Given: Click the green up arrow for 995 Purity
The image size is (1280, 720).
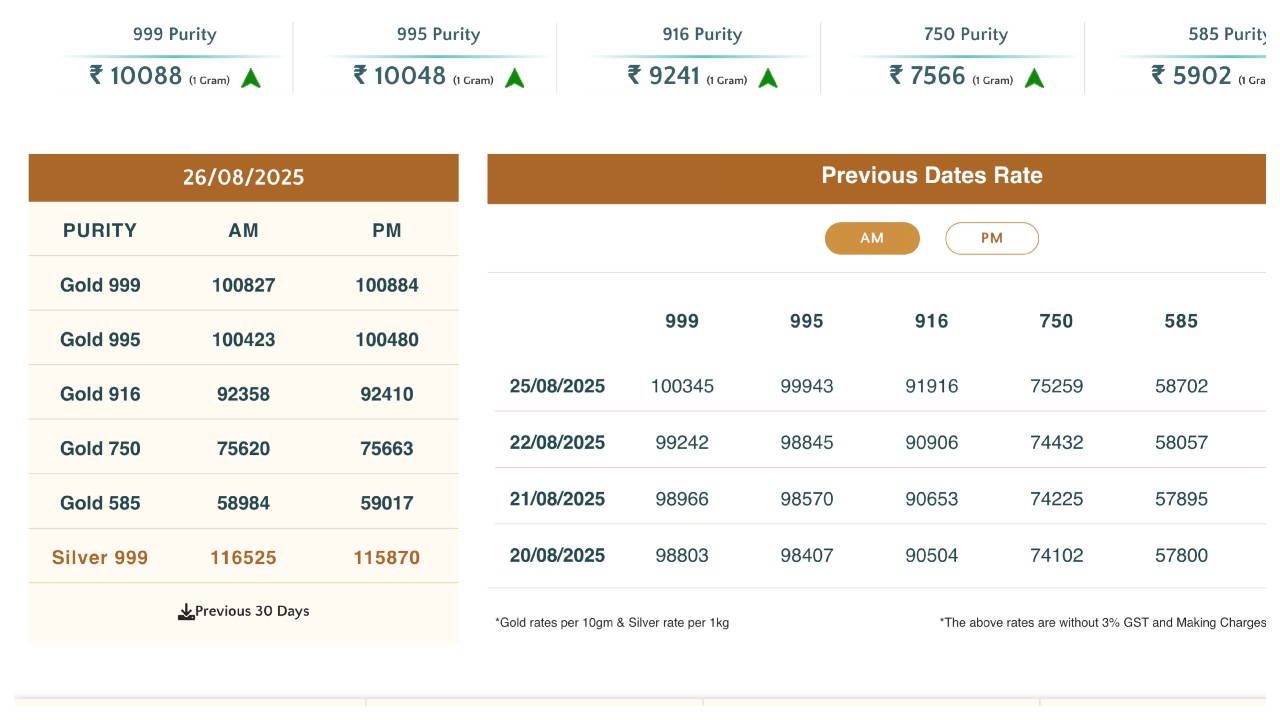Looking at the screenshot, I should [515, 78].
